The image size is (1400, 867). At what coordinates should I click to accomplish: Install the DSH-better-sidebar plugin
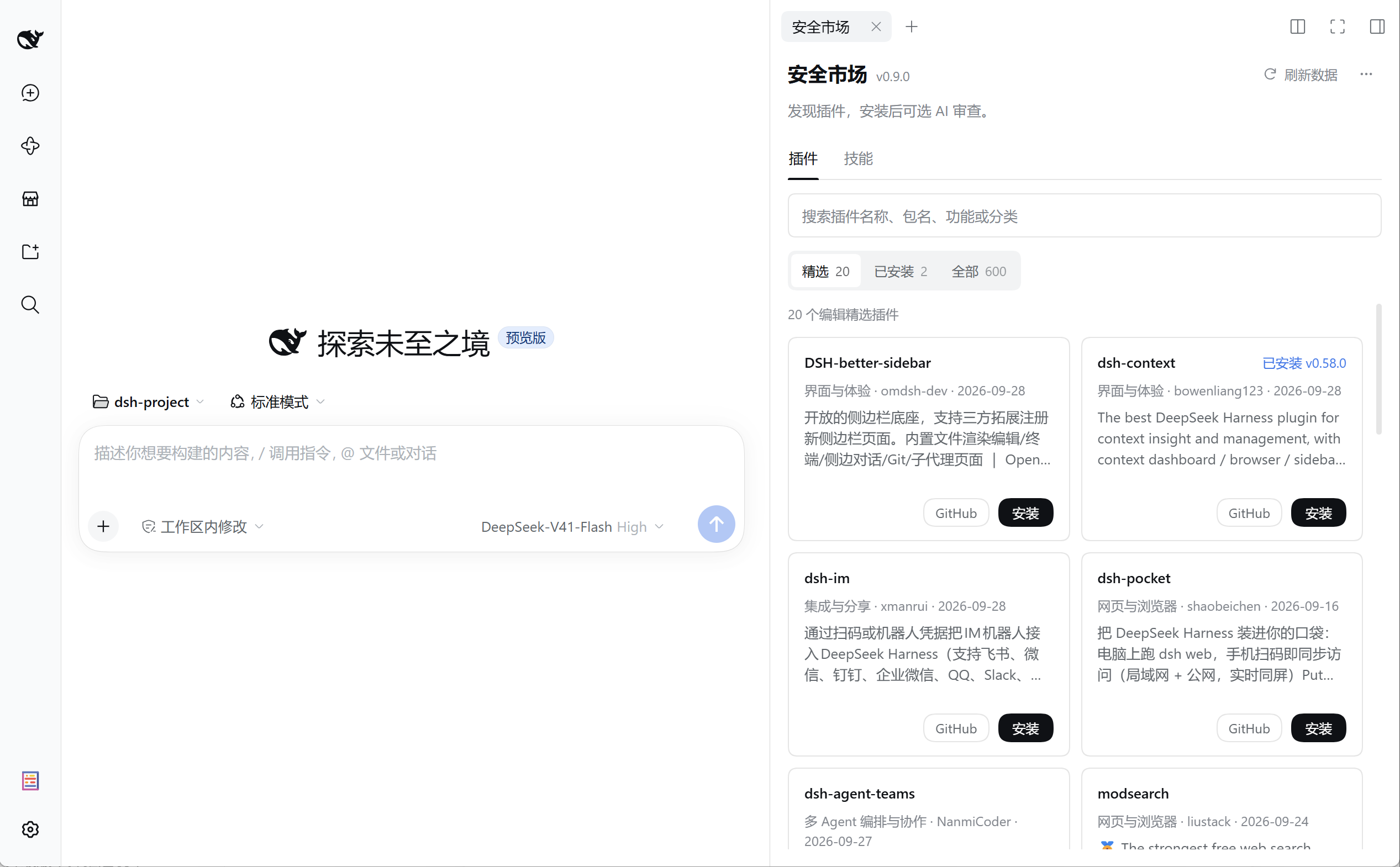coord(1025,512)
